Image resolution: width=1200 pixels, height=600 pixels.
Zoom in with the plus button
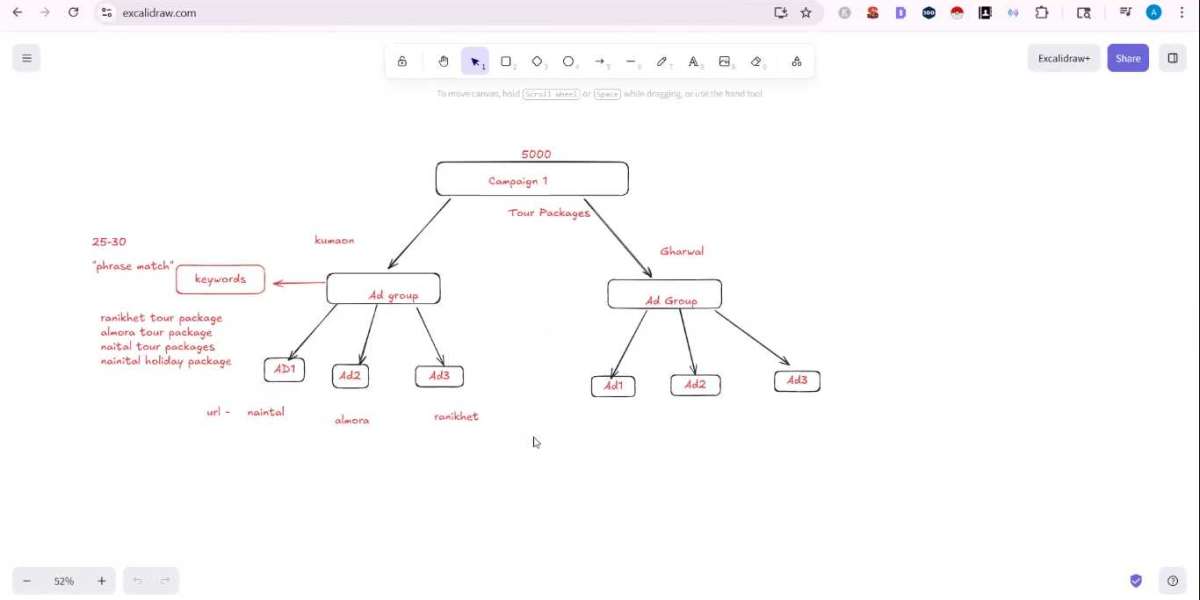(x=101, y=581)
